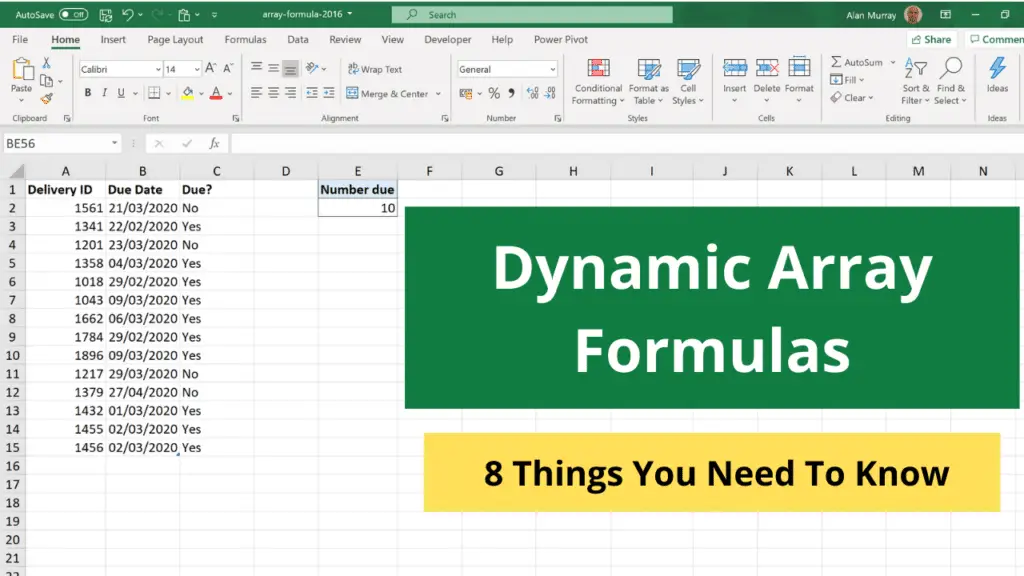Apply the yellow fill color

(188, 93)
